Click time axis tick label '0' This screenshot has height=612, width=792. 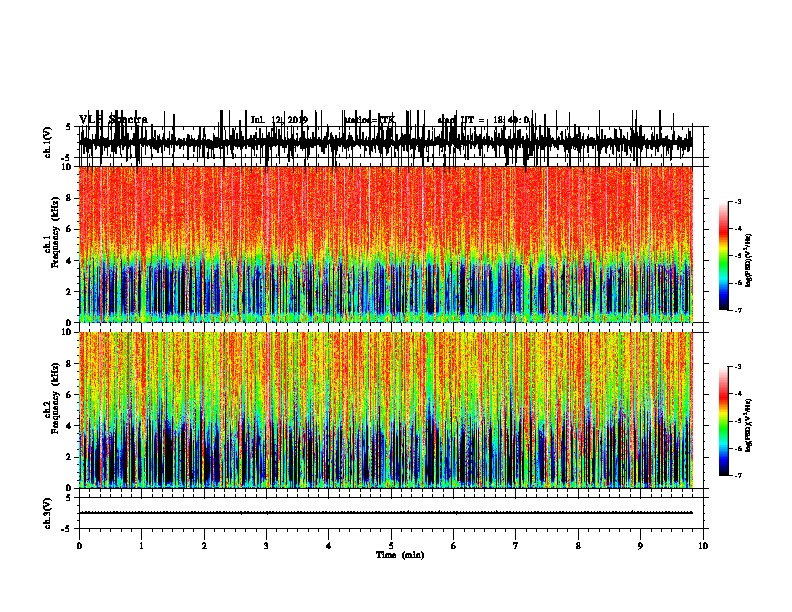tap(79, 546)
